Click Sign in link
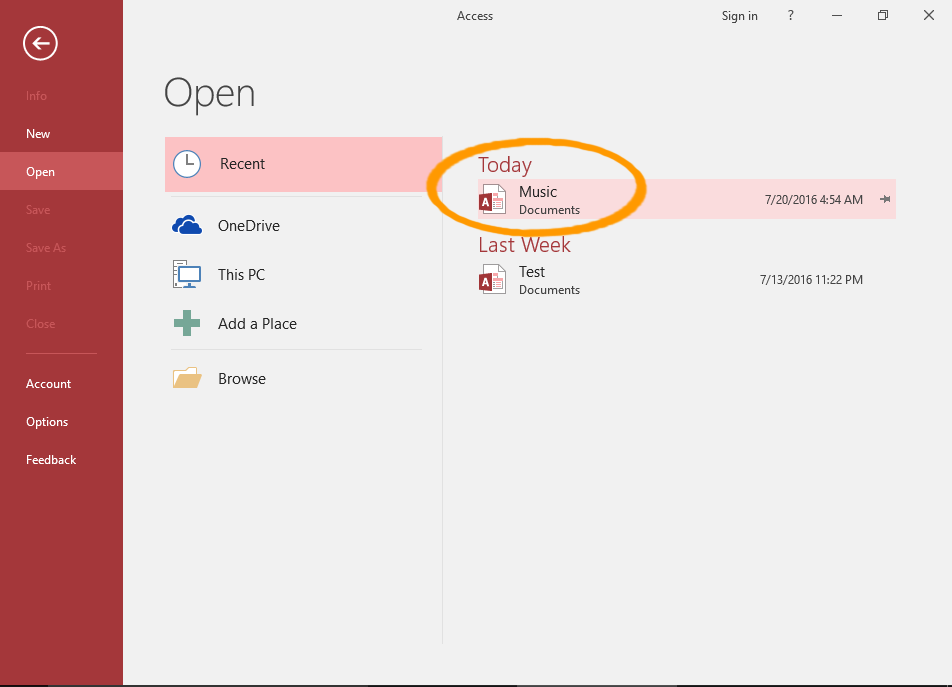Image resolution: width=952 pixels, height=687 pixels. (x=740, y=16)
